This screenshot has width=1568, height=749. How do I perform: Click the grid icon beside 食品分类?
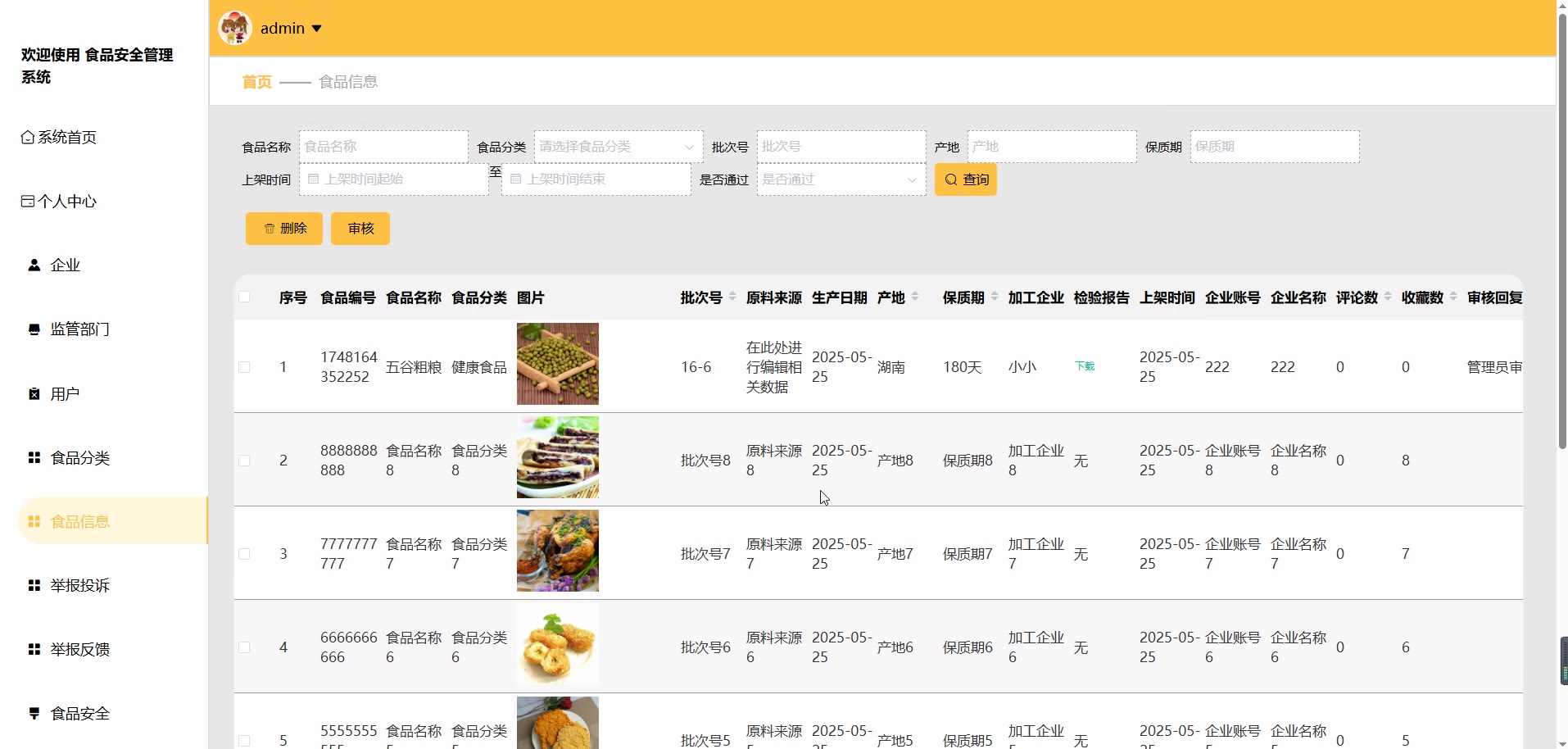(x=34, y=458)
